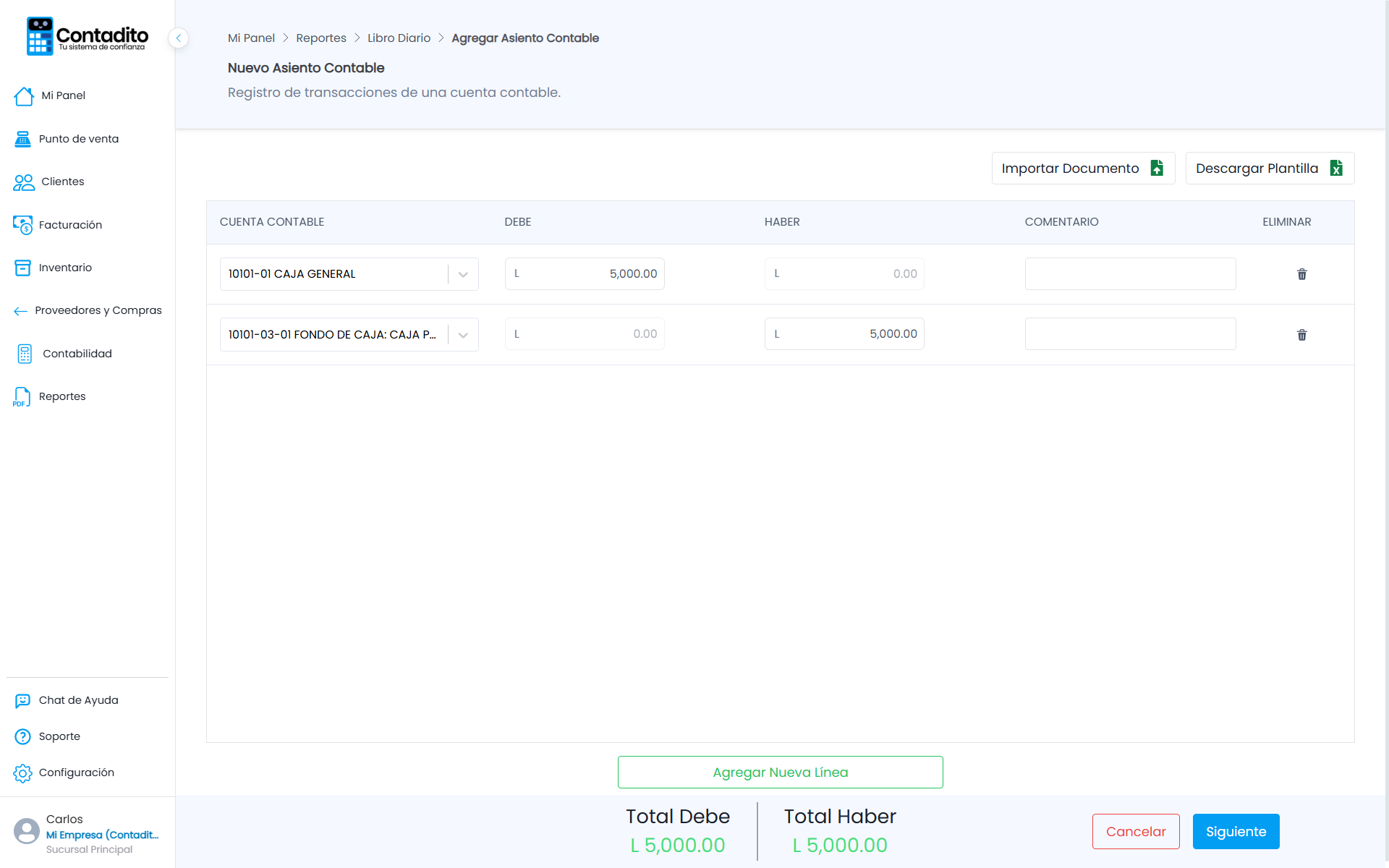The height and width of the screenshot is (868, 1389).
Task: Expand the CAJA GENERAL account dropdown
Action: click(x=463, y=274)
